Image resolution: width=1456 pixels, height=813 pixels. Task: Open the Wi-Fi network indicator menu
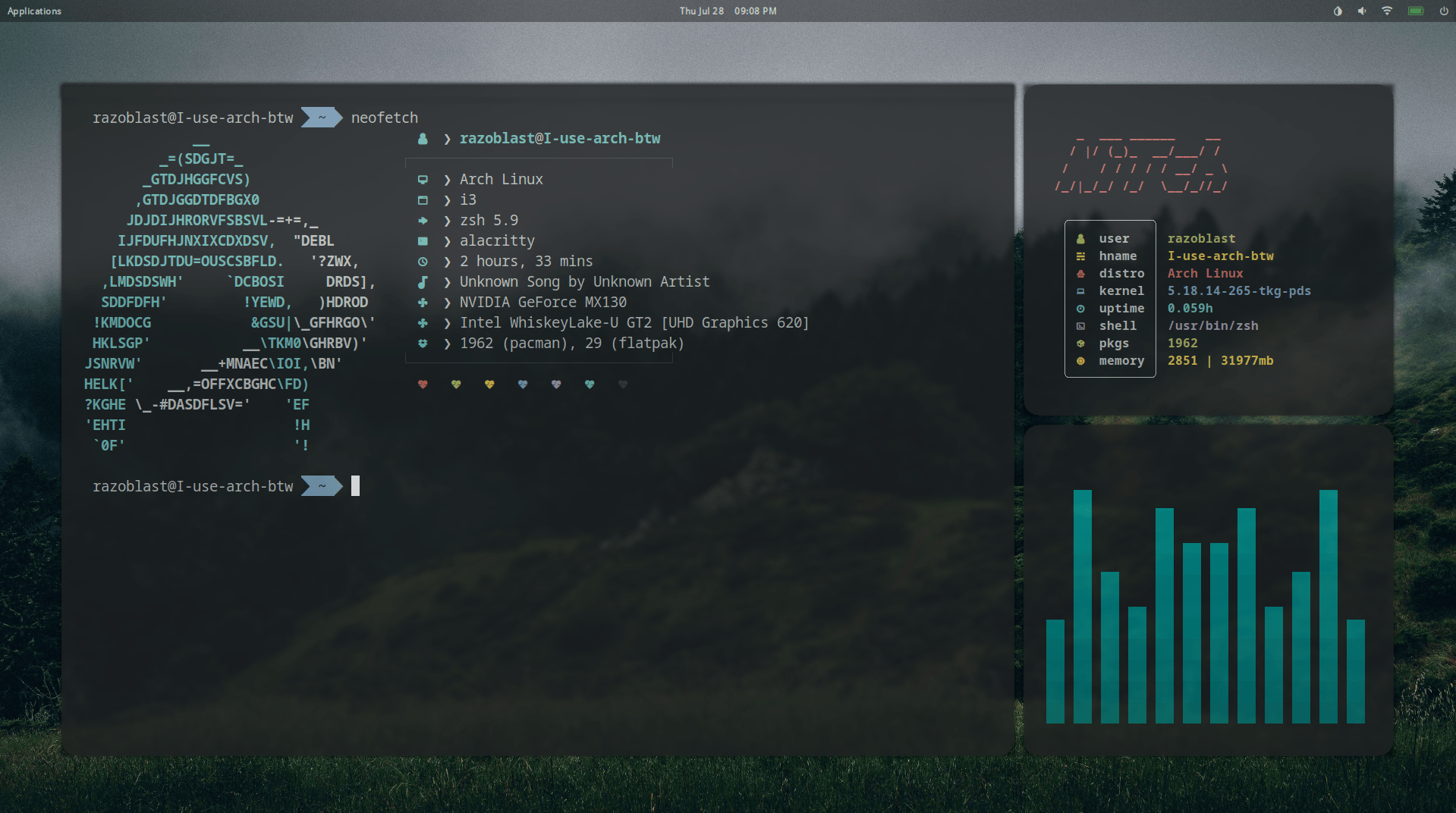pyautogui.click(x=1388, y=11)
